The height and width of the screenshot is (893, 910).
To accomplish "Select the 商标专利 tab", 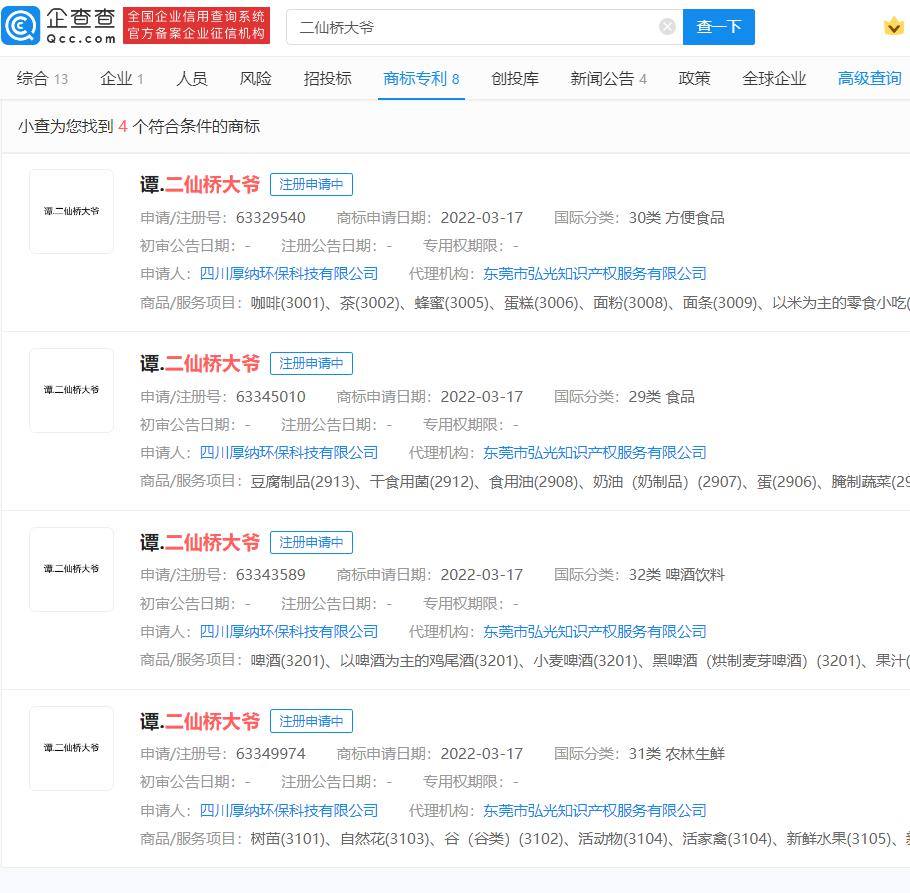I will click(x=421, y=78).
